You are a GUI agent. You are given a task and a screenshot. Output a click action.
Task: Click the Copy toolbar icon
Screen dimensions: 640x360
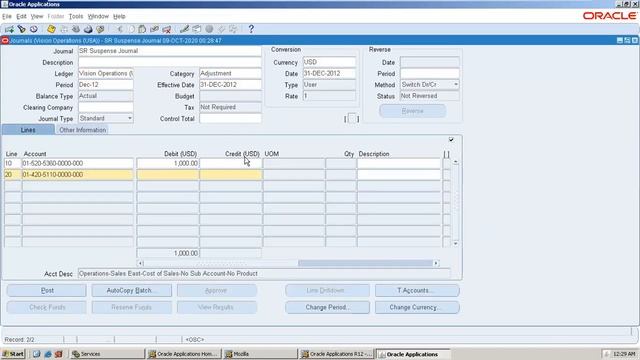[131, 29]
